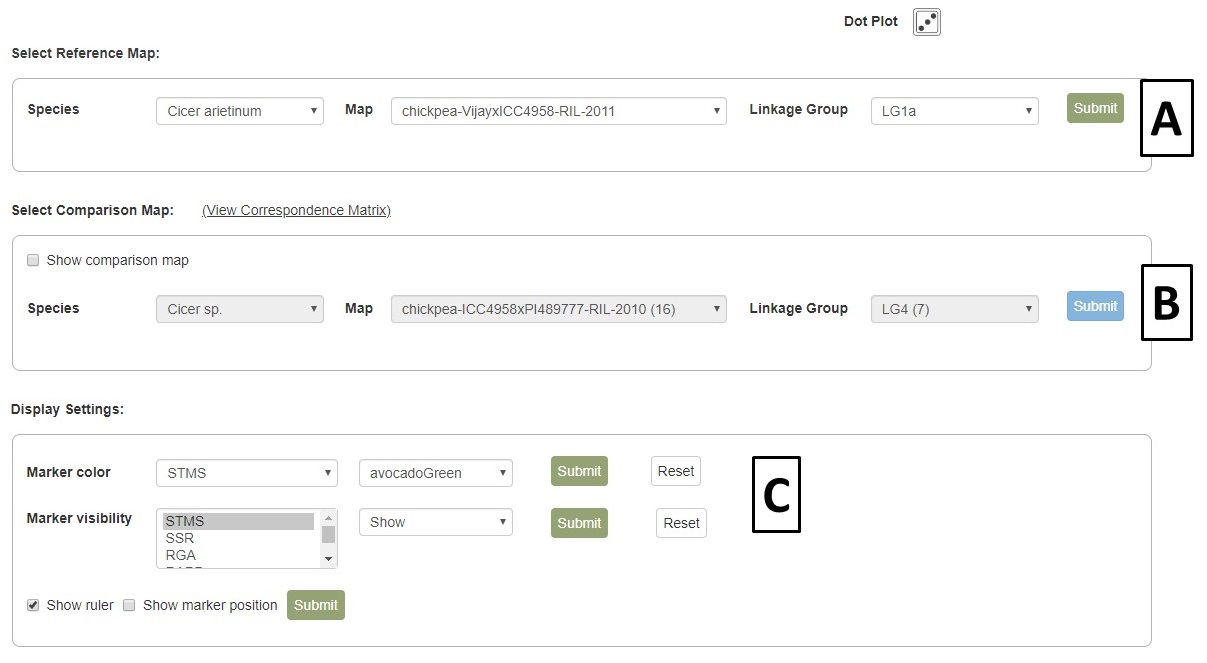Click the Marker visibility list up arrow
This screenshot has height=663, width=1207.
328,517
